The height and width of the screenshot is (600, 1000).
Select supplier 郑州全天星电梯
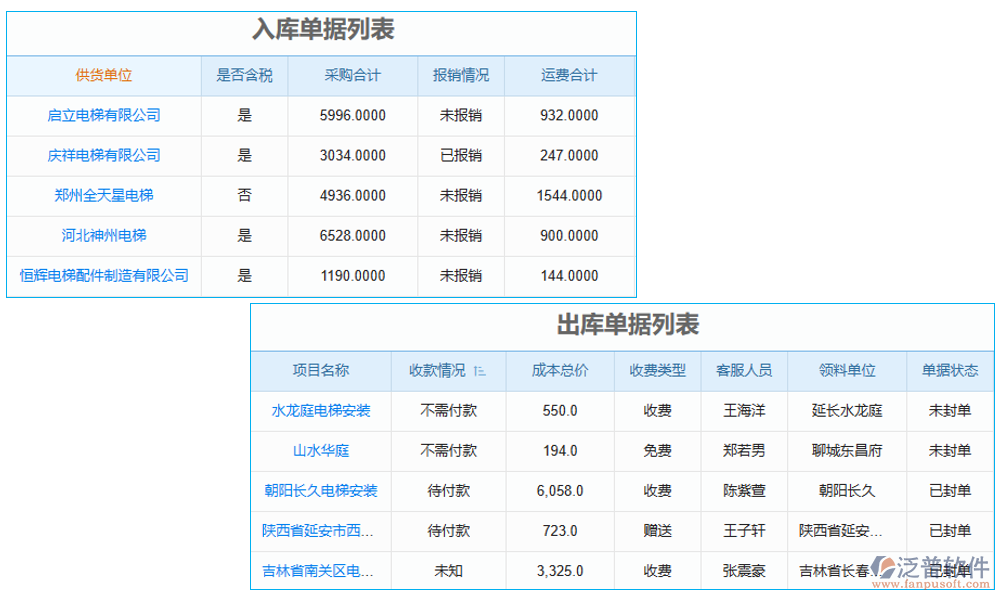(x=105, y=196)
